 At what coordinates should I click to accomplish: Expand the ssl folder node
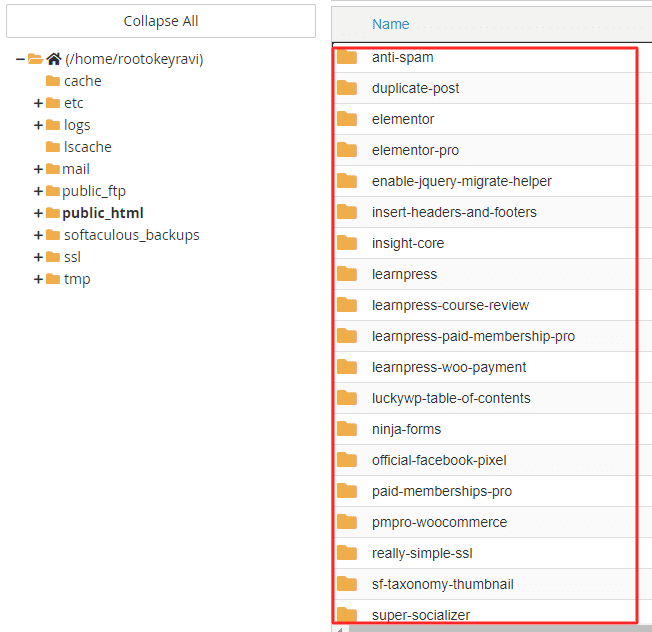pos(38,257)
